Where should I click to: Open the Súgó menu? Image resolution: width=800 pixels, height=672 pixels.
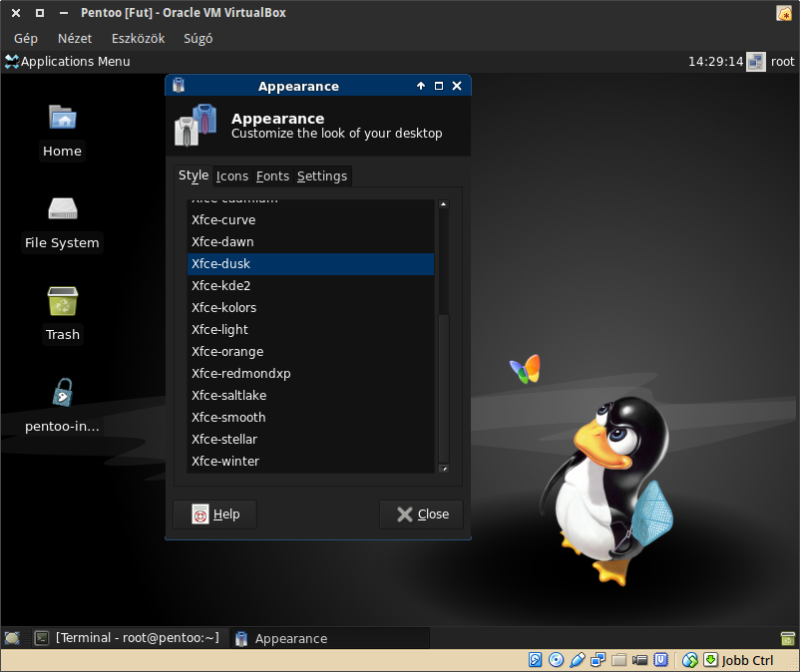198,38
